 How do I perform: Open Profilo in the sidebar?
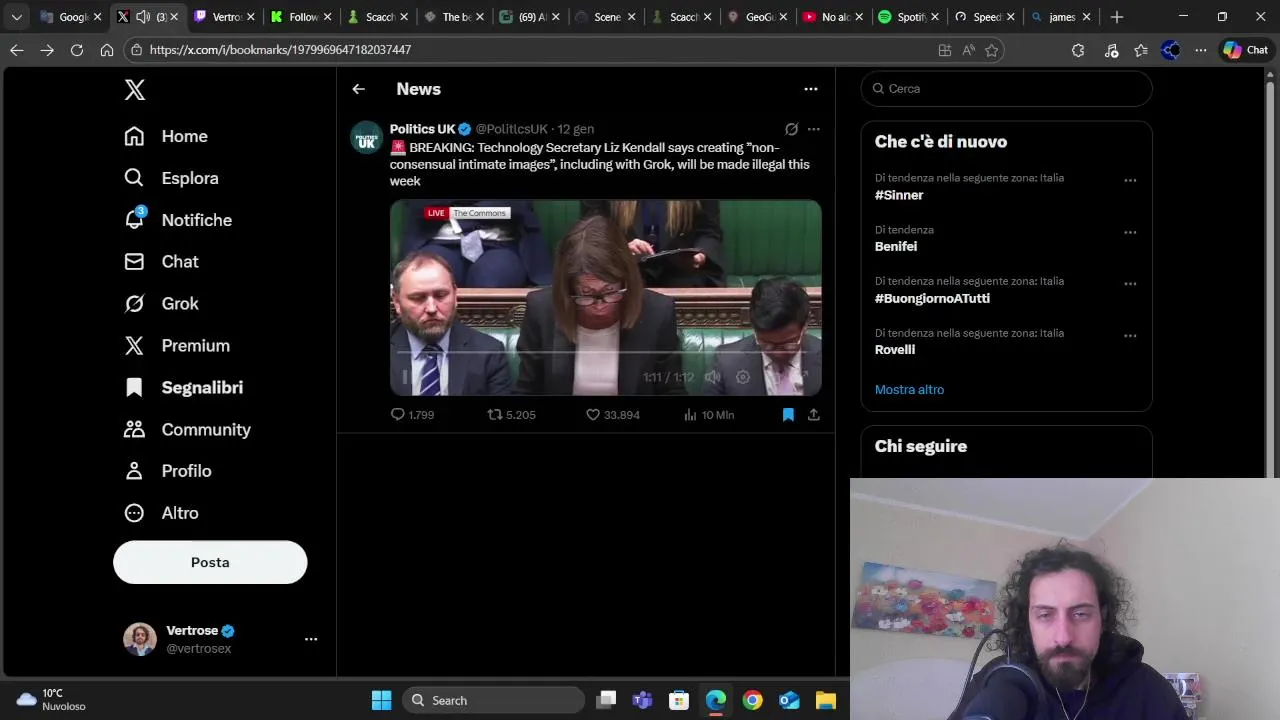pos(167,470)
